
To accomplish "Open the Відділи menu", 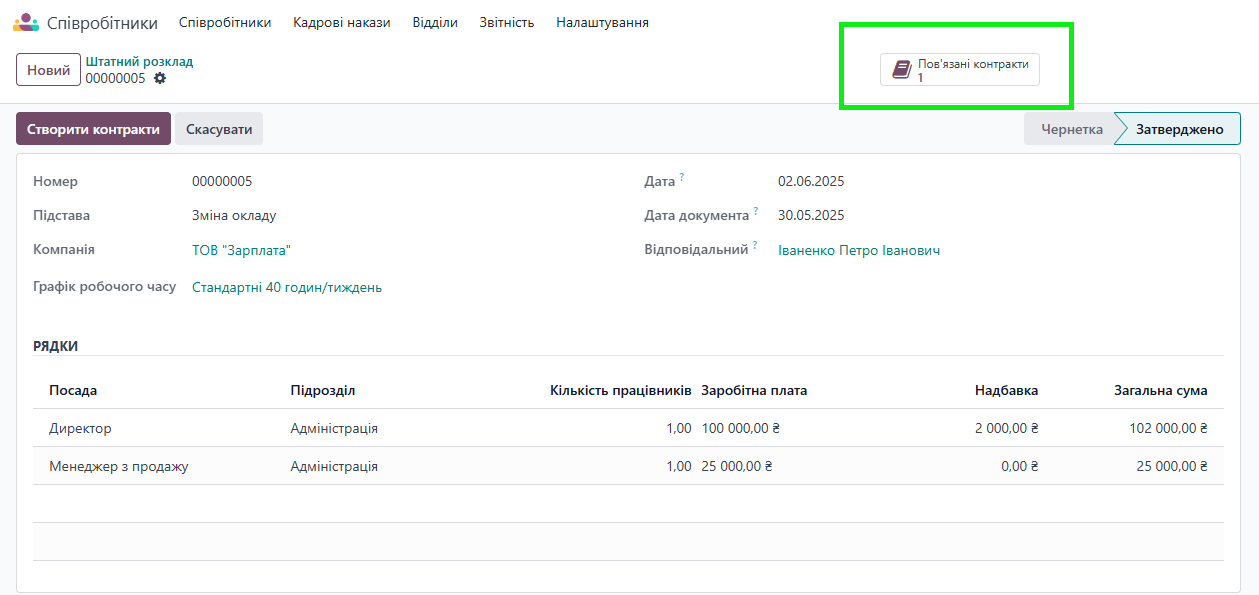I will [x=435, y=22].
